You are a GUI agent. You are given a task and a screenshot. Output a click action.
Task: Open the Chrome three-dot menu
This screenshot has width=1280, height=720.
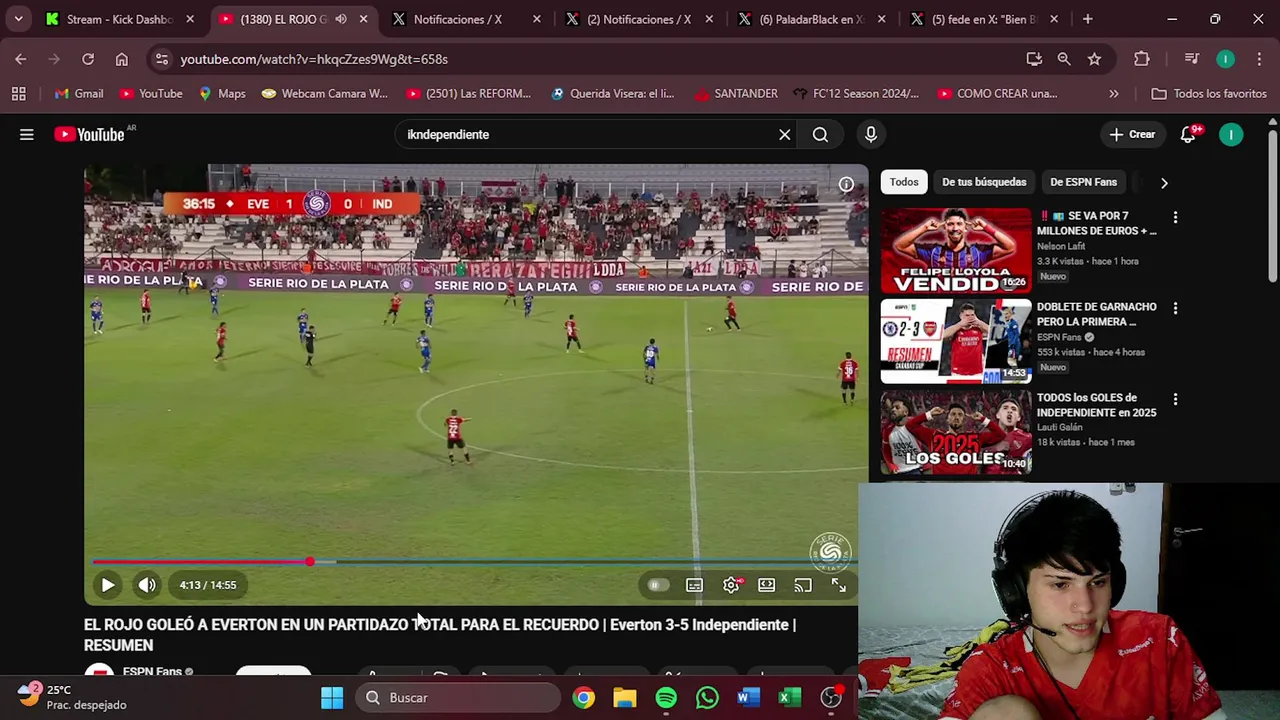(1259, 59)
